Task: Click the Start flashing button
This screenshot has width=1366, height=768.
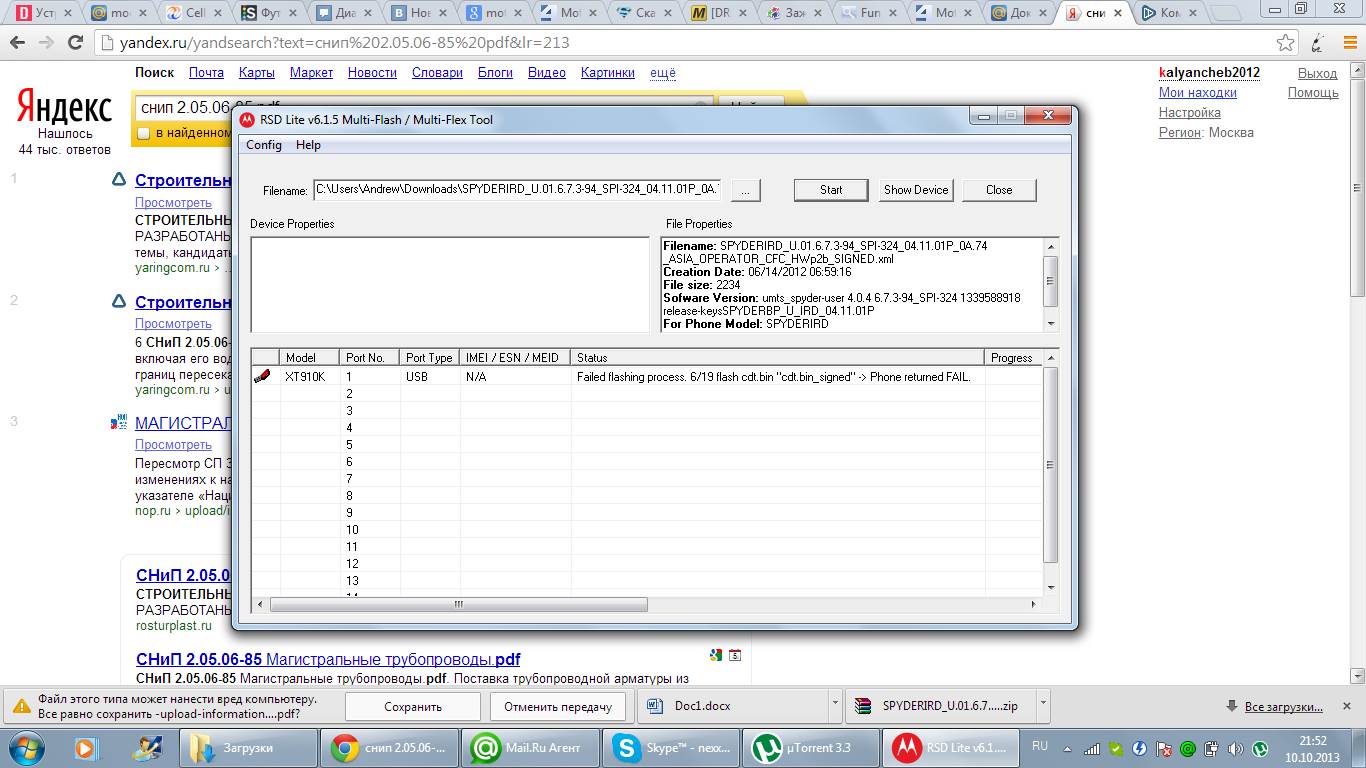Action: (x=831, y=190)
